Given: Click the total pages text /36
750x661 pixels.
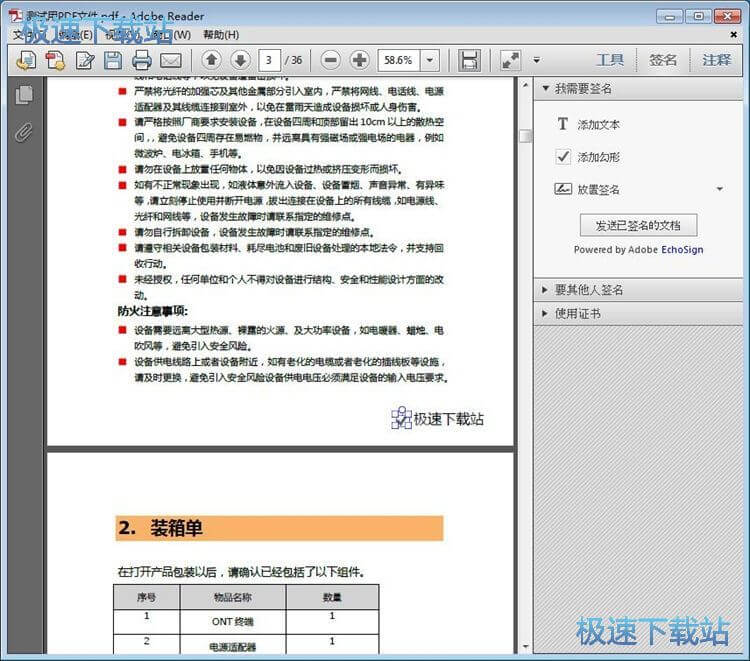Looking at the screenshot, I should (293, 60).
